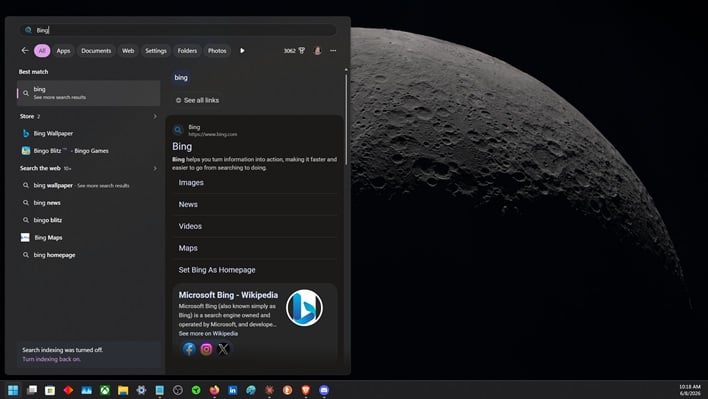
Task: Click the Bing logo thumbnail
Action: point(304,308)
